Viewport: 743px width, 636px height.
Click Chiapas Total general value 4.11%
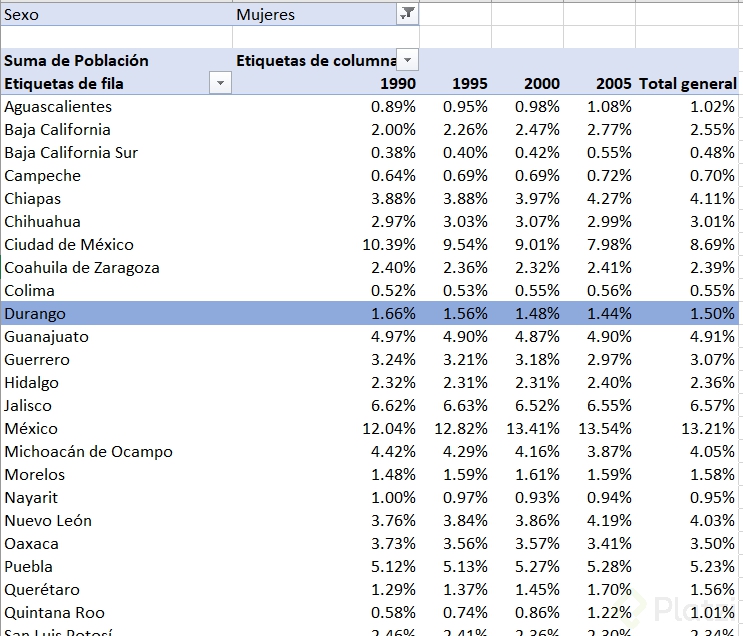point(712,199)
